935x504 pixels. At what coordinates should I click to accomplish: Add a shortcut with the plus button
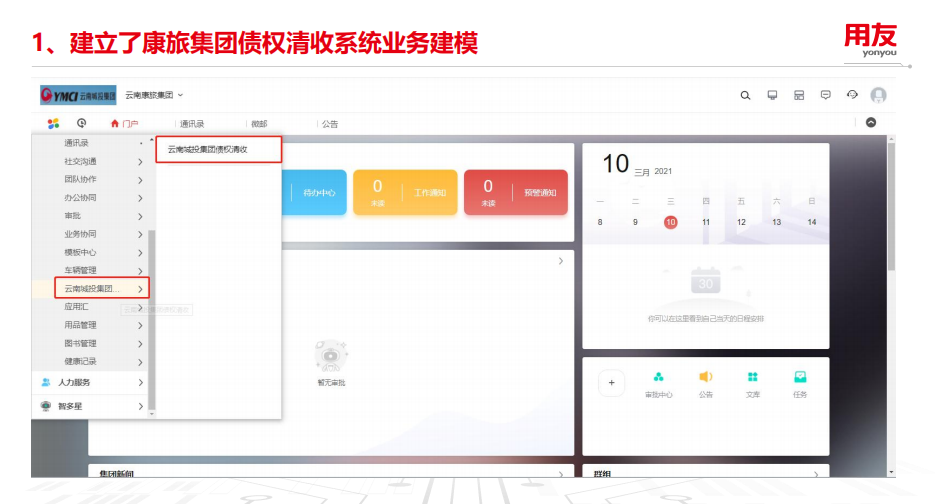click(x=611, y=383)
